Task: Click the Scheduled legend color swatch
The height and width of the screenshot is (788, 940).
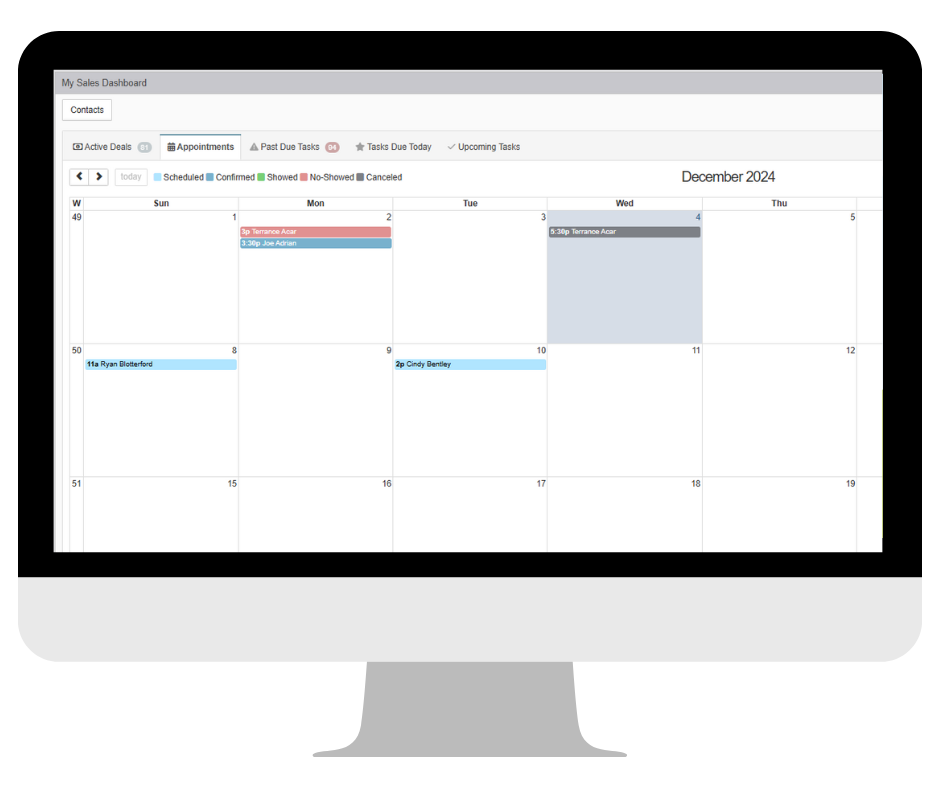Action: pos(158,178)
